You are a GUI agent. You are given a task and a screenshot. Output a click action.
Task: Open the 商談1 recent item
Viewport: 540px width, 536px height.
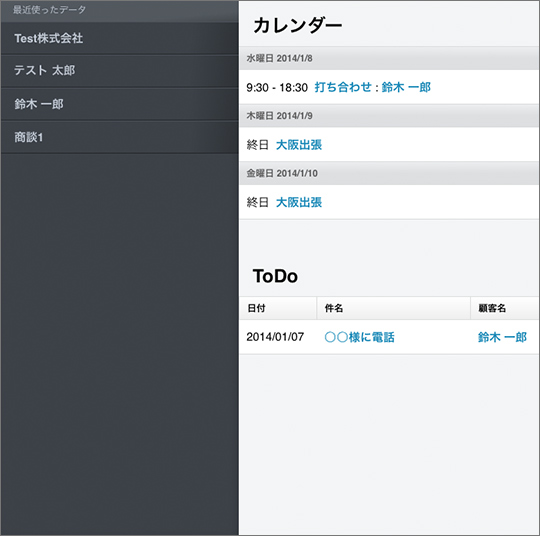[x=120, y=137]
